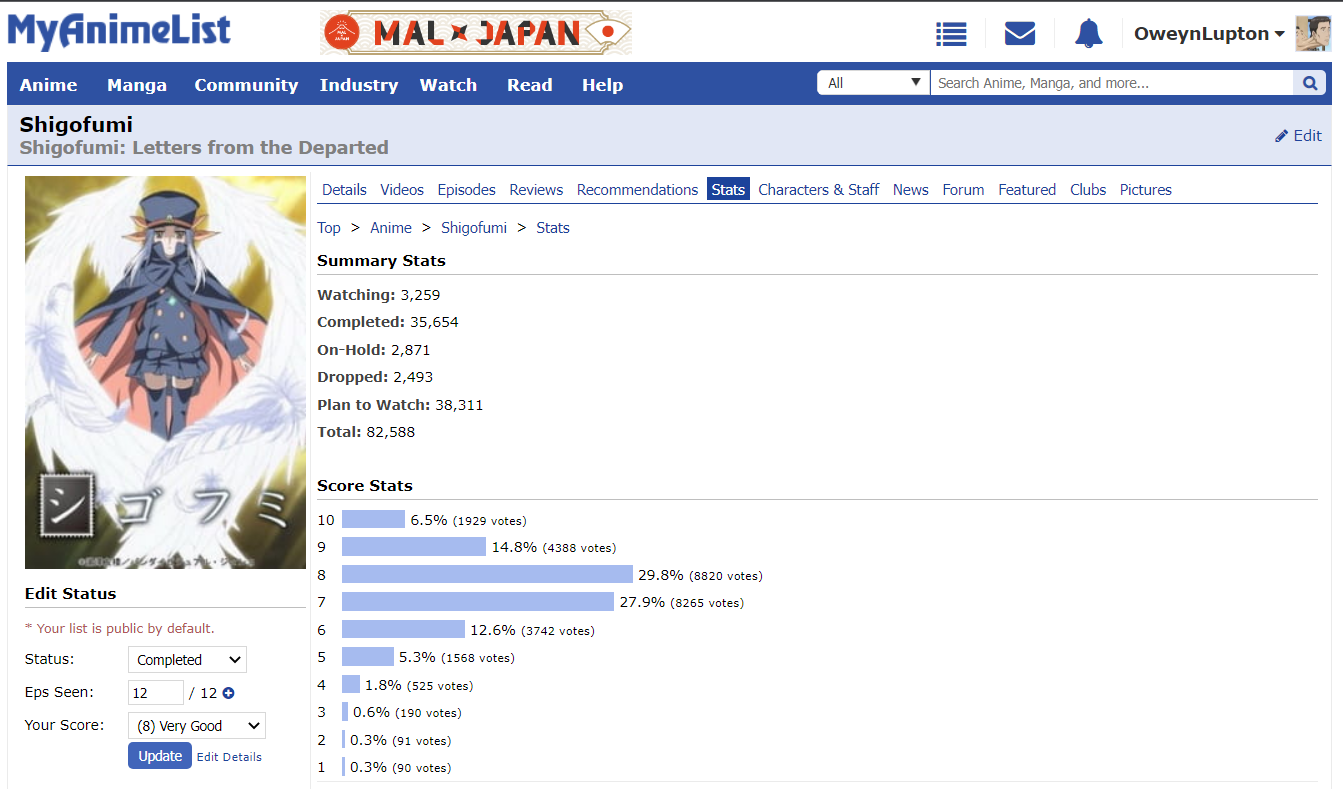
Task: Switch to the News tab
Action: click(x=910, y=190)
